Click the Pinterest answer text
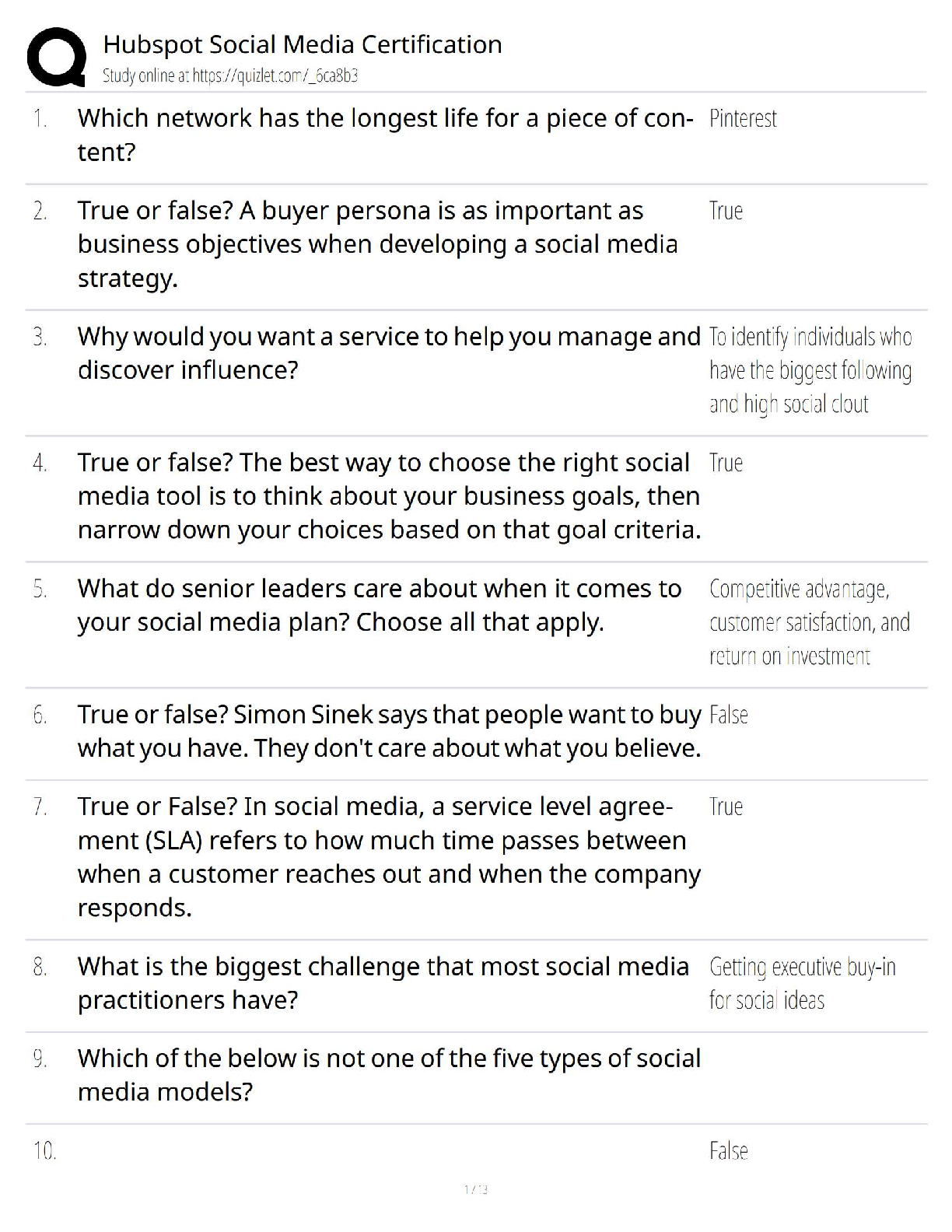The image size is (952, 1232). pos(743,118)
